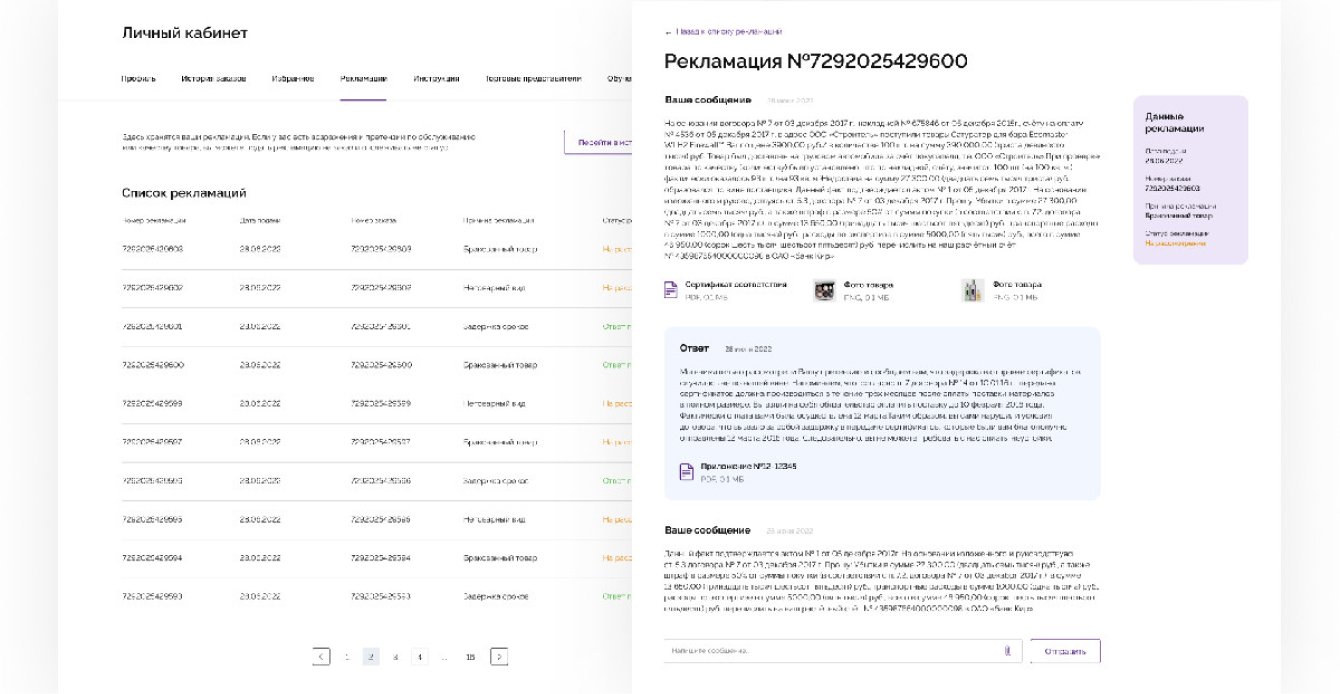Screen dimensions: 1340x694
Task: Click the Напишите сообщение input field
Action: [x=830, y=651]
